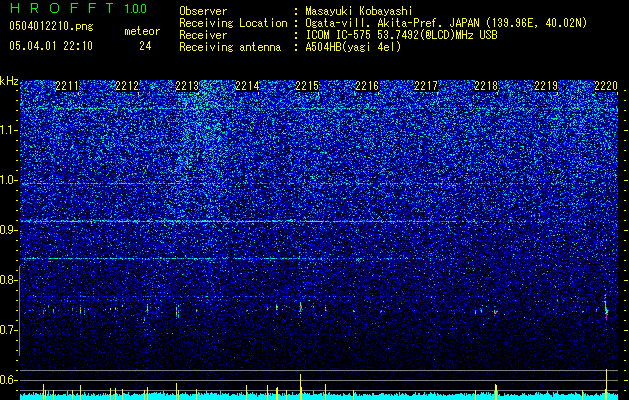Image resolution: width=629 pixels, height=400 pixels.
Task: Click the 2214 time marker
Action: [247, 85]
